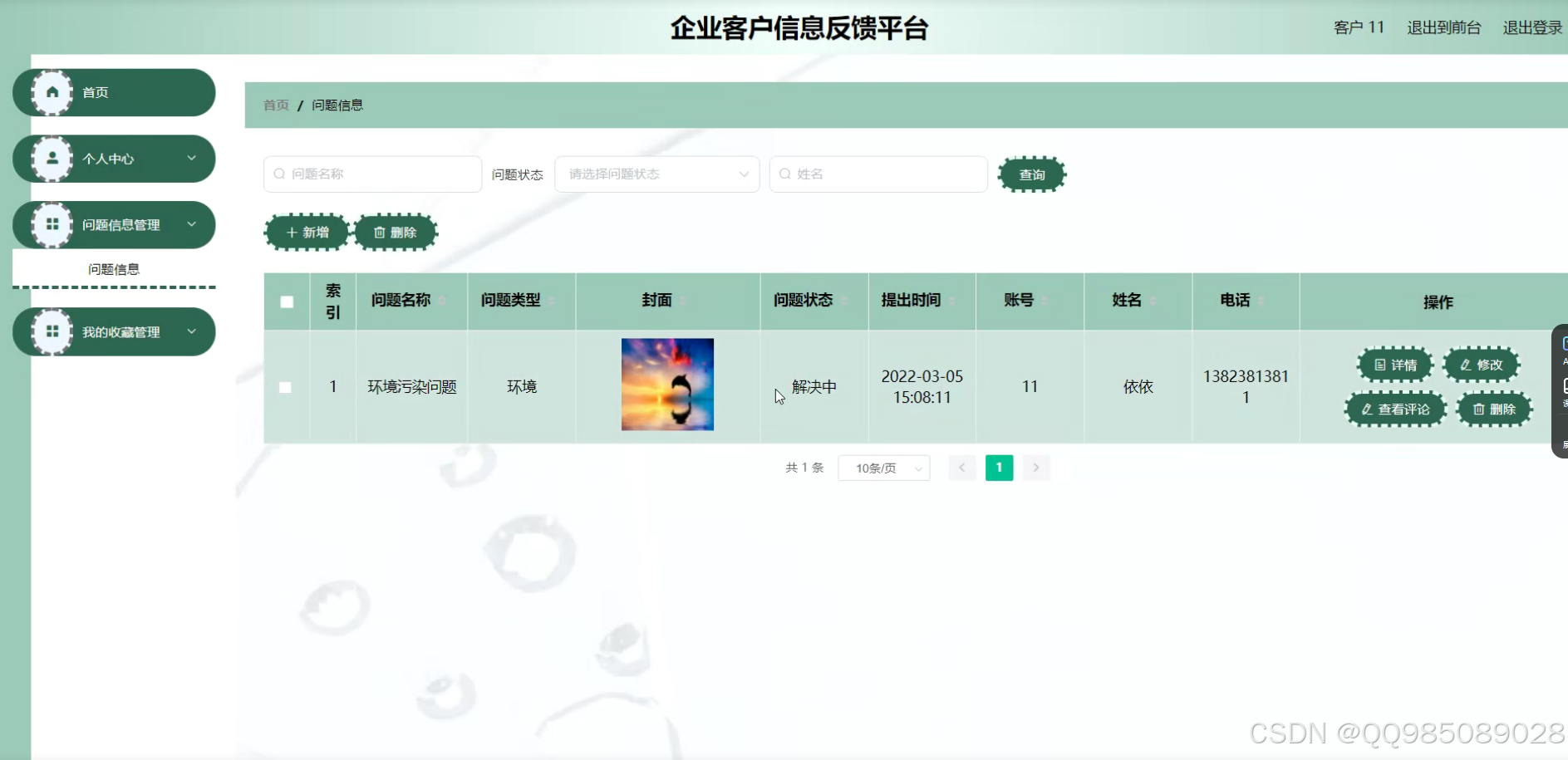Click the cover image thumbnail in the table
The image size is (1568, 760).
[x=667, y=385]
